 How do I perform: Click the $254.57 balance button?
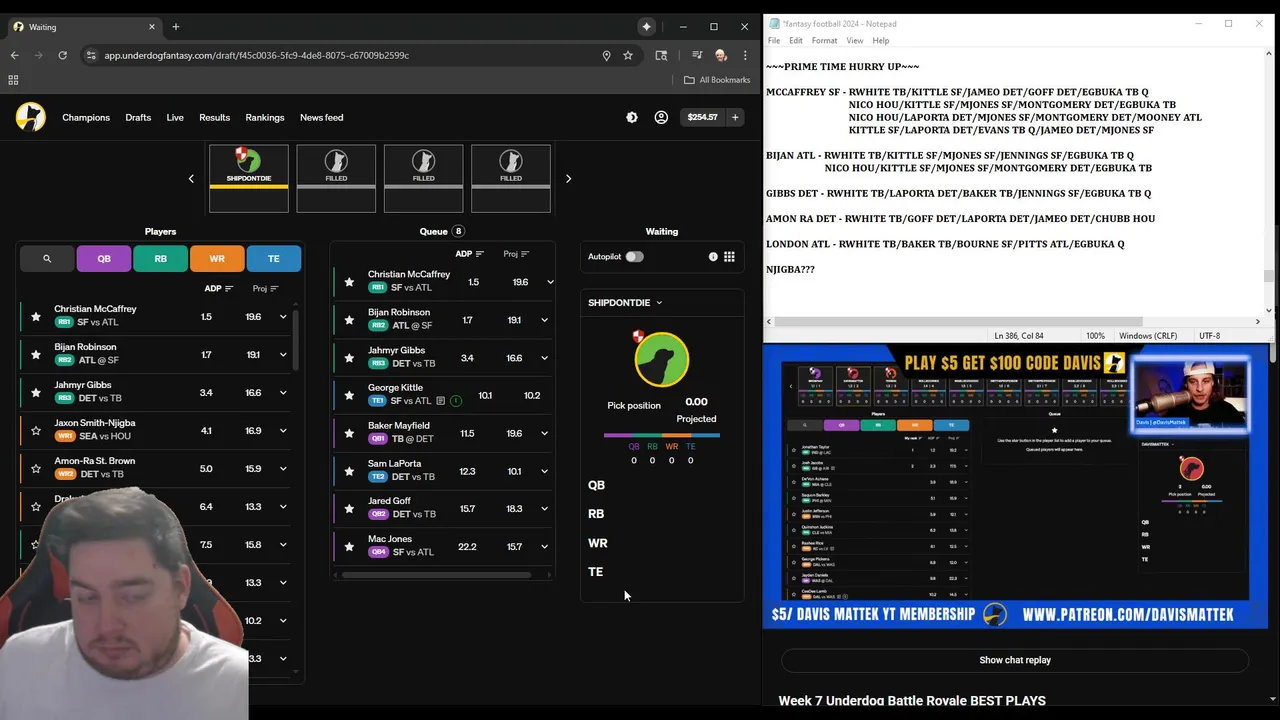(x=702, y=117)
